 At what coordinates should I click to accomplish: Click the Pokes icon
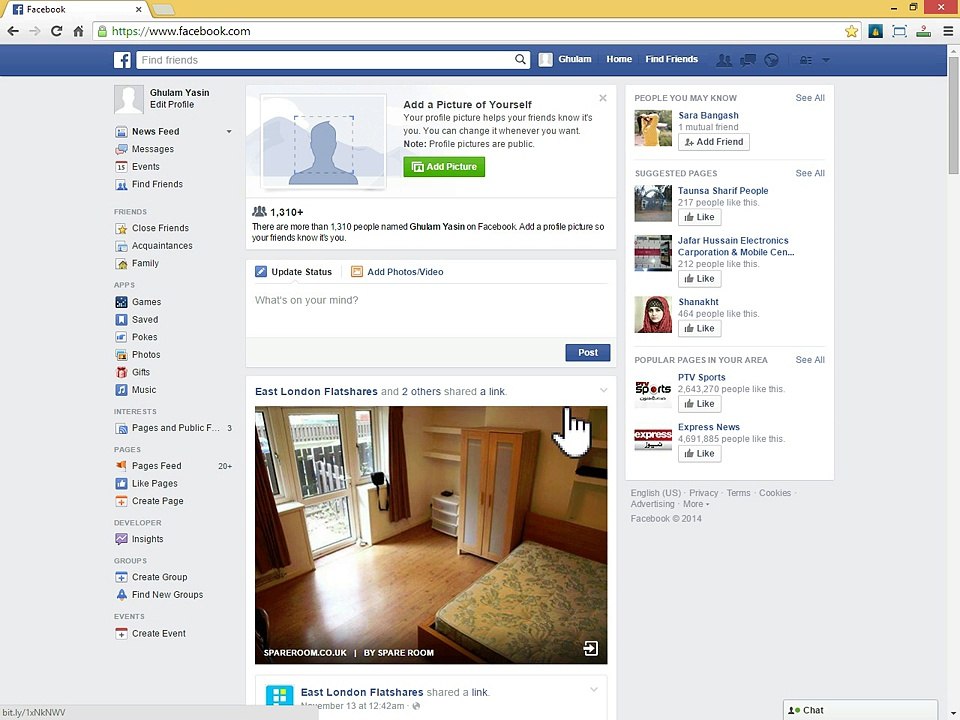[x=121, y=337]
